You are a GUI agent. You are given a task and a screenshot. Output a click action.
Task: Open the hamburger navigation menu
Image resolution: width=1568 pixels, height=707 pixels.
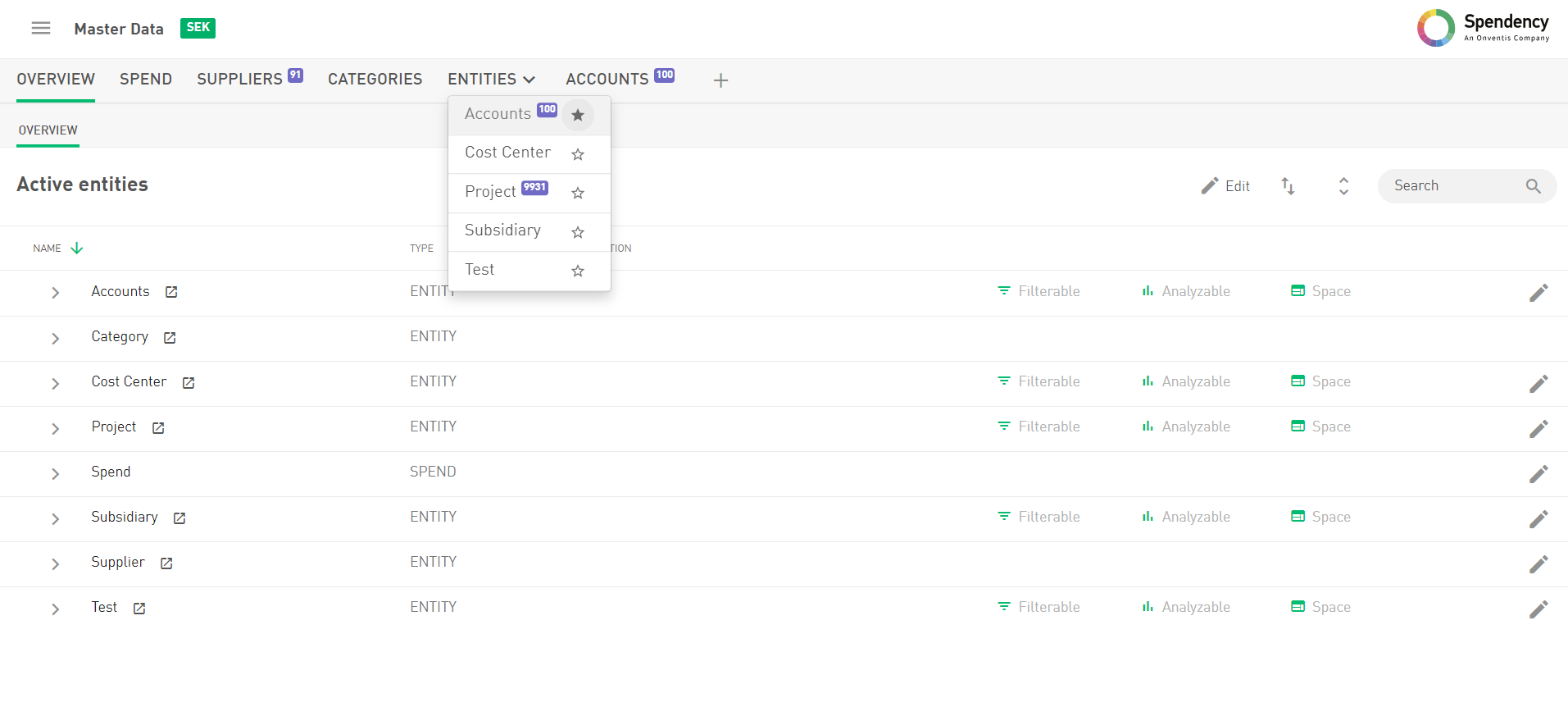[x=41, y=29]
